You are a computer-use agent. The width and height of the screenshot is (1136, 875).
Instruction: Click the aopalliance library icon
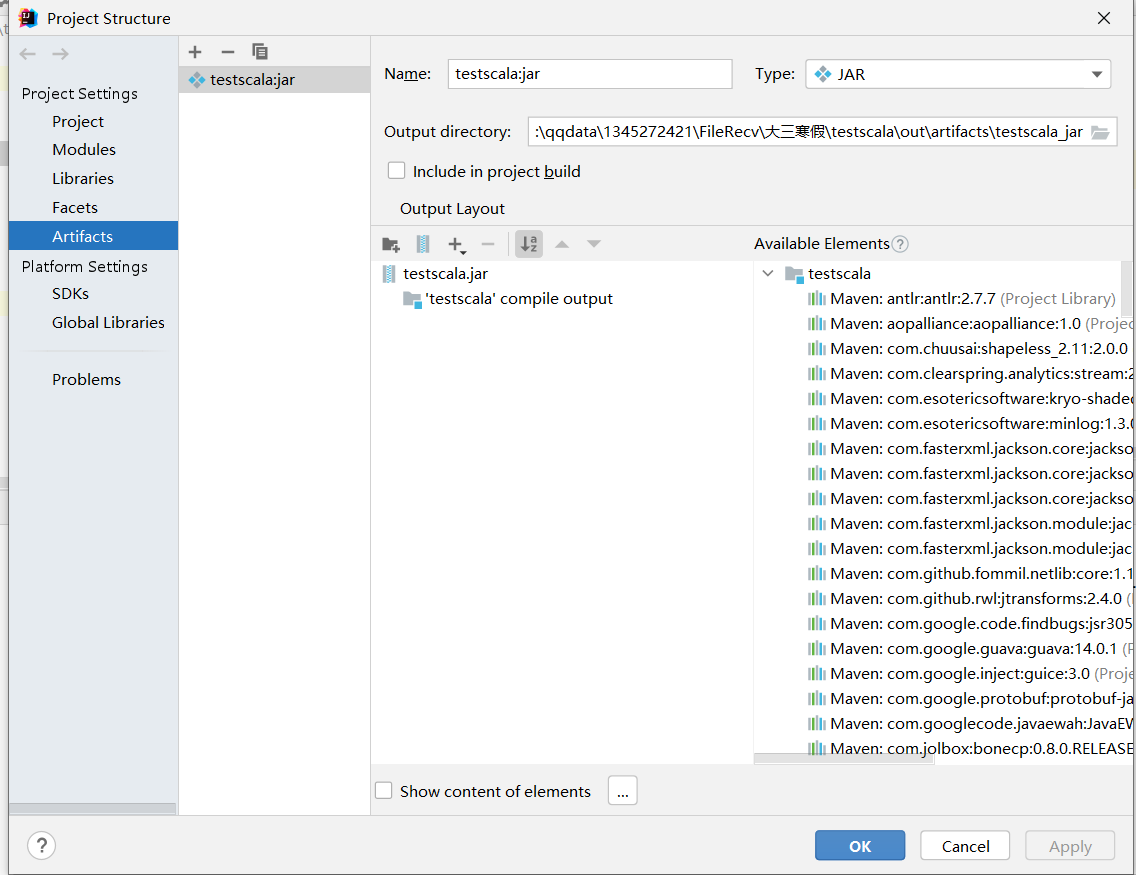point(816,324)
